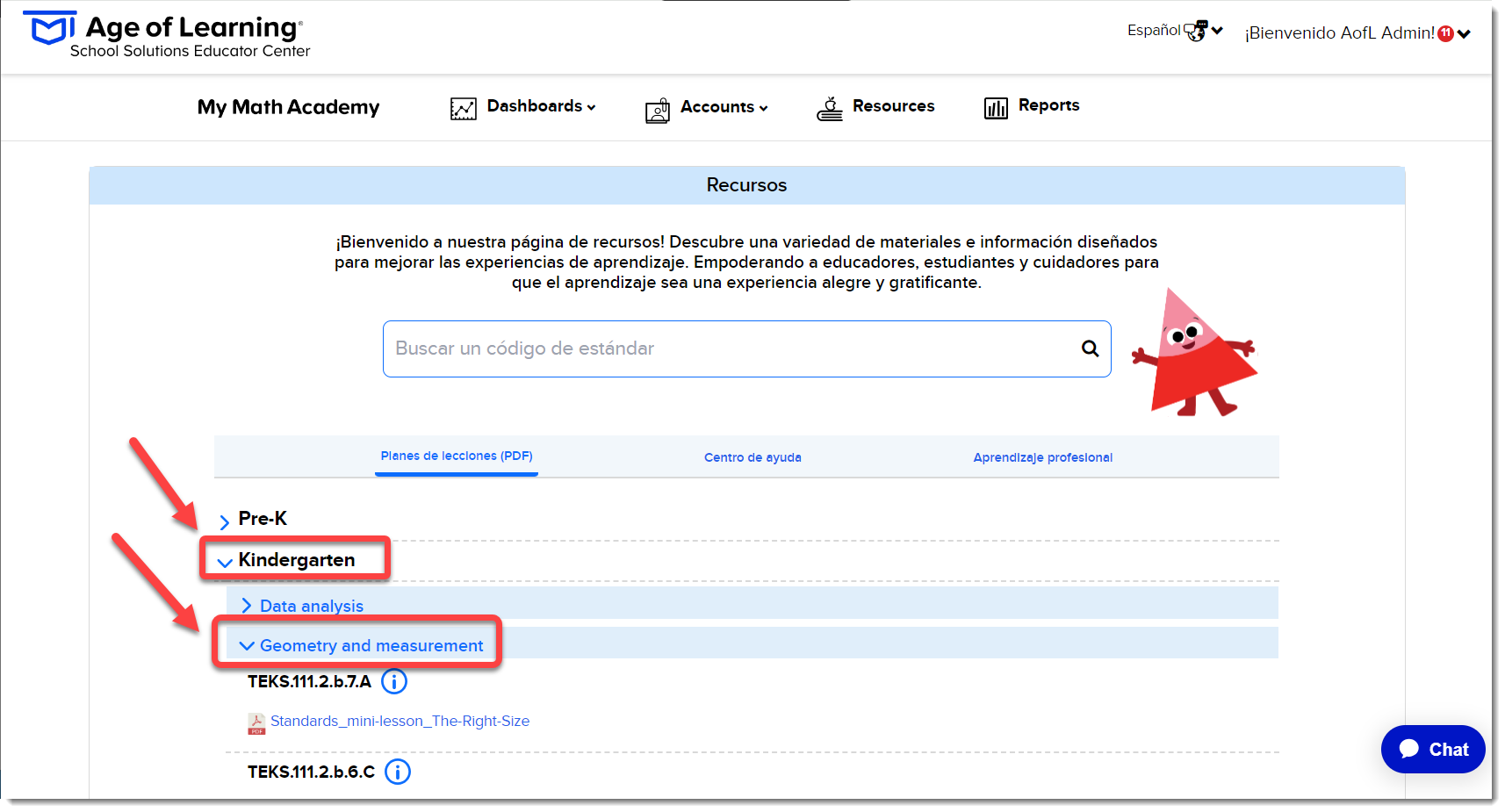Click the TEKS.111.2.b.6.C standard code
Screen dimensions: 1505x812
pyautogui.click(x=311, y=772)
